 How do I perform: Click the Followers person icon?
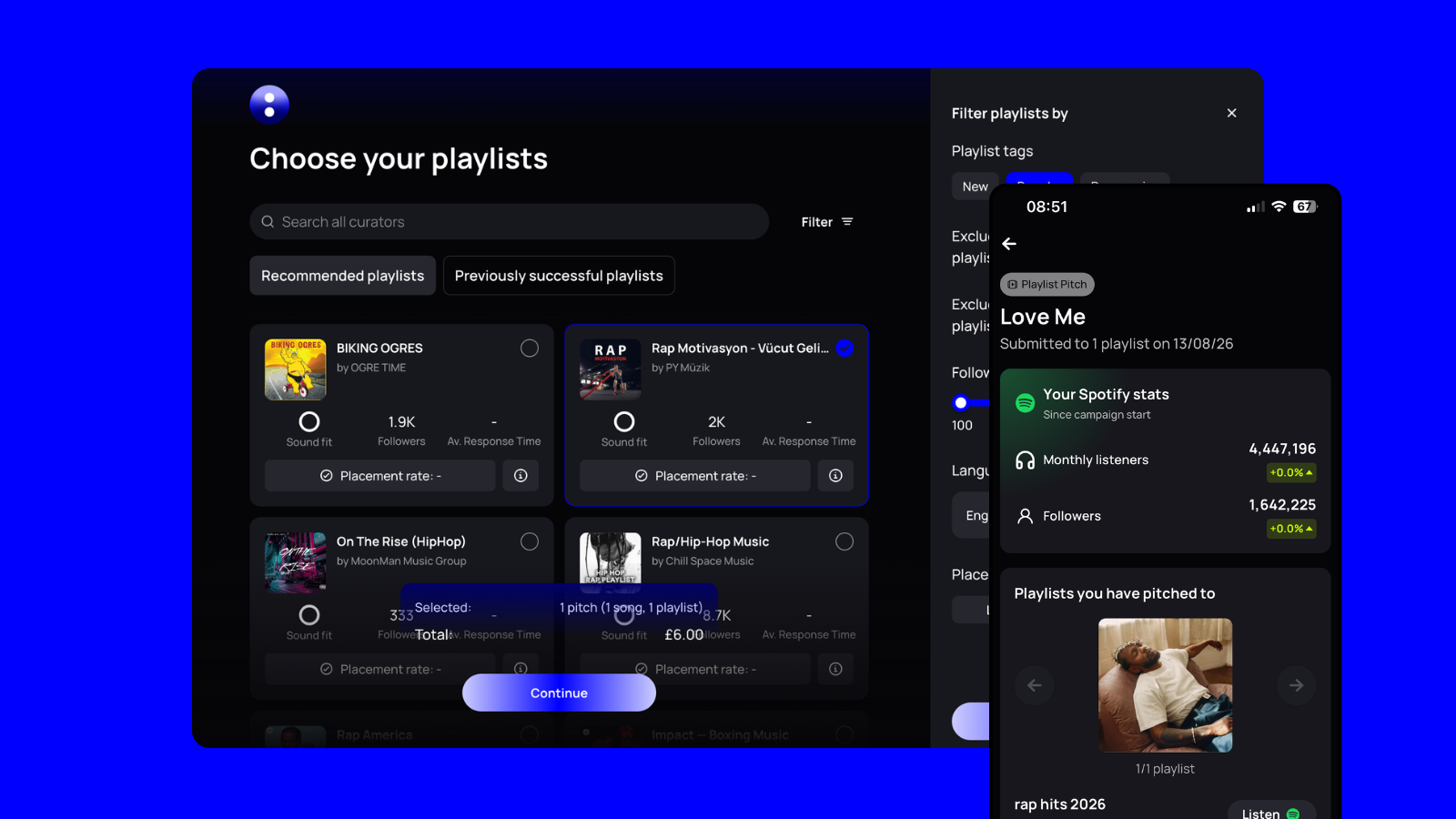[1026, 516]
